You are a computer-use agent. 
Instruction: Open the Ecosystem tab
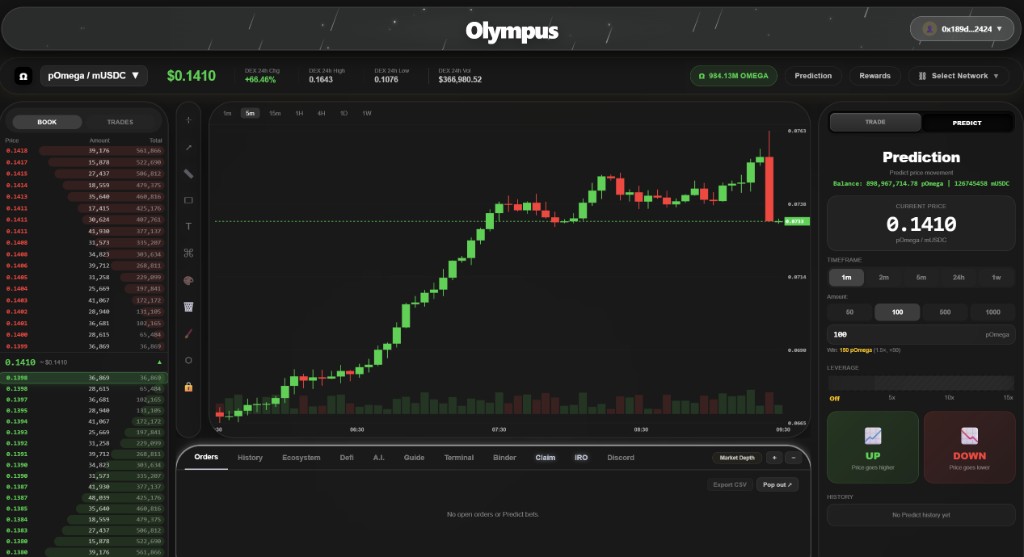(301, 458)
